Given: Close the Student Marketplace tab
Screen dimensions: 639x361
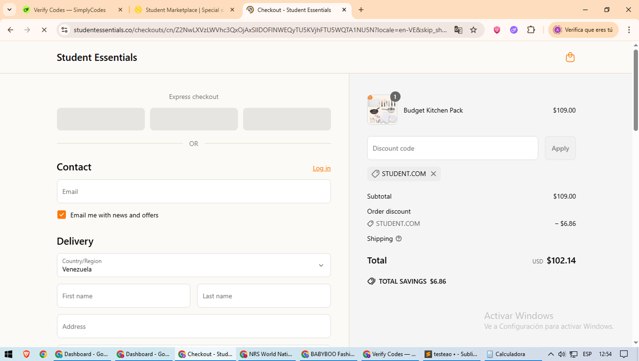Looking at the screenshot, I should pyautogui.click(x=232, y=10).
